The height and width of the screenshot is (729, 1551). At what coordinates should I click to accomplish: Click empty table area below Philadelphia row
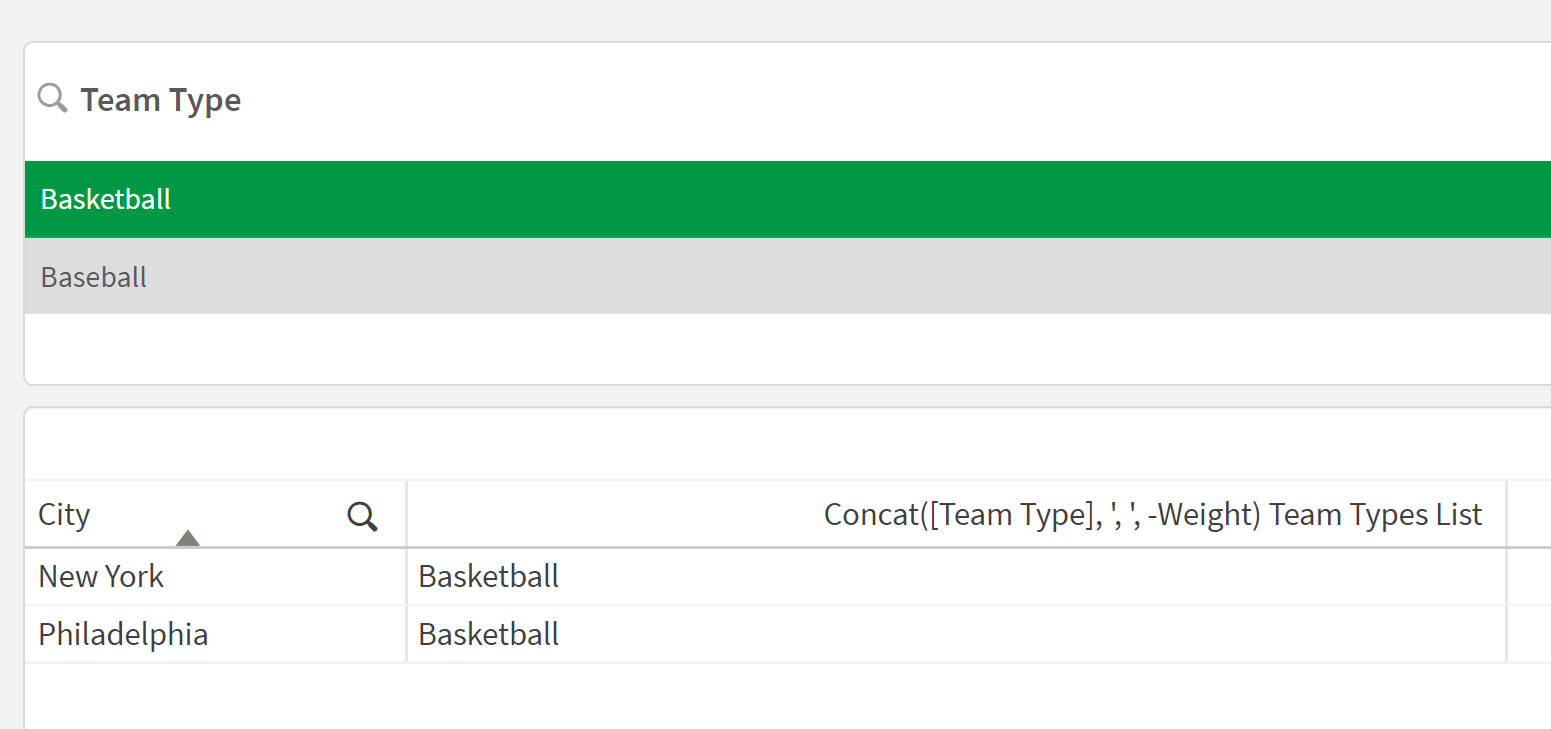pyautogui.click(x=700, y=695)
